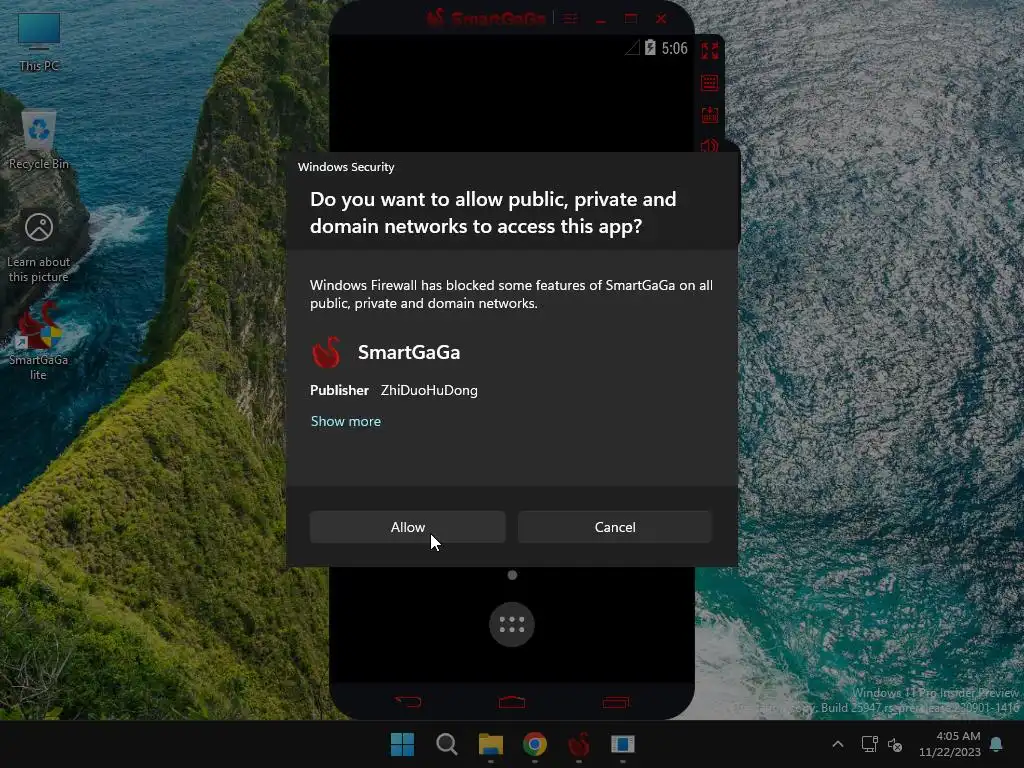Open the taskbar clock and date
The image size is (1024, 768).
click(950, 744)
